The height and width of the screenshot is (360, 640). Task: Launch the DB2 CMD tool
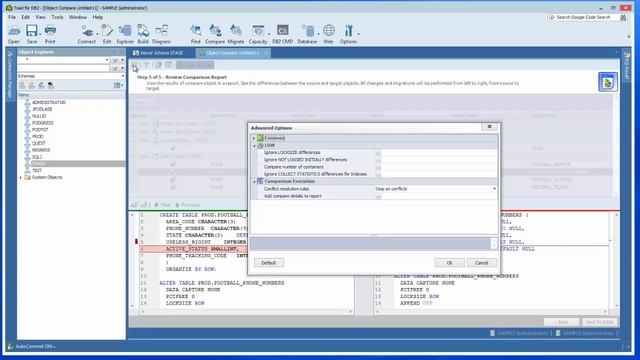coord(282,33)
